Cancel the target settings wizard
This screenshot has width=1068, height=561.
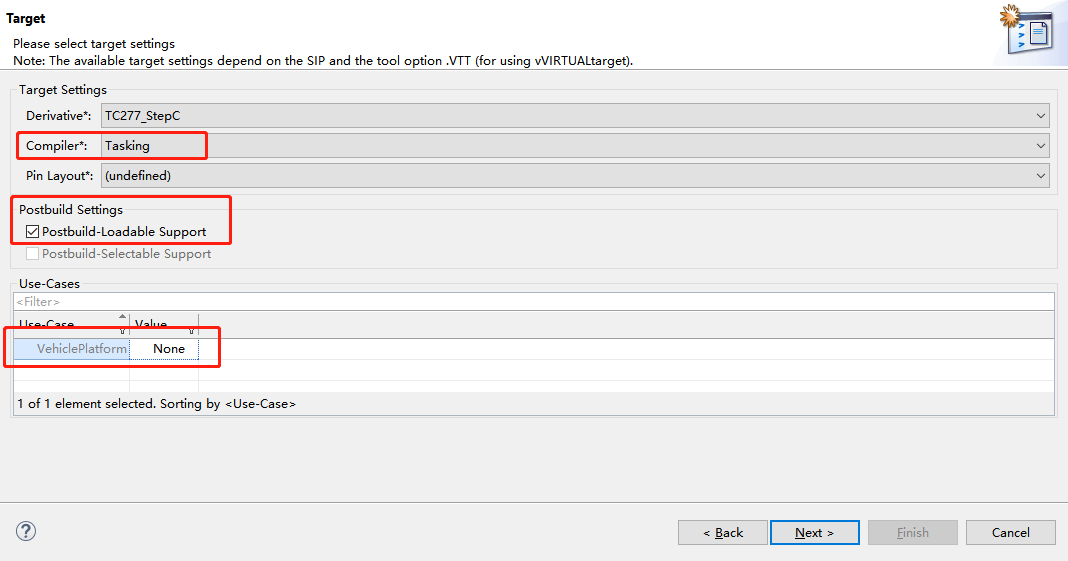coord(1011,532)
